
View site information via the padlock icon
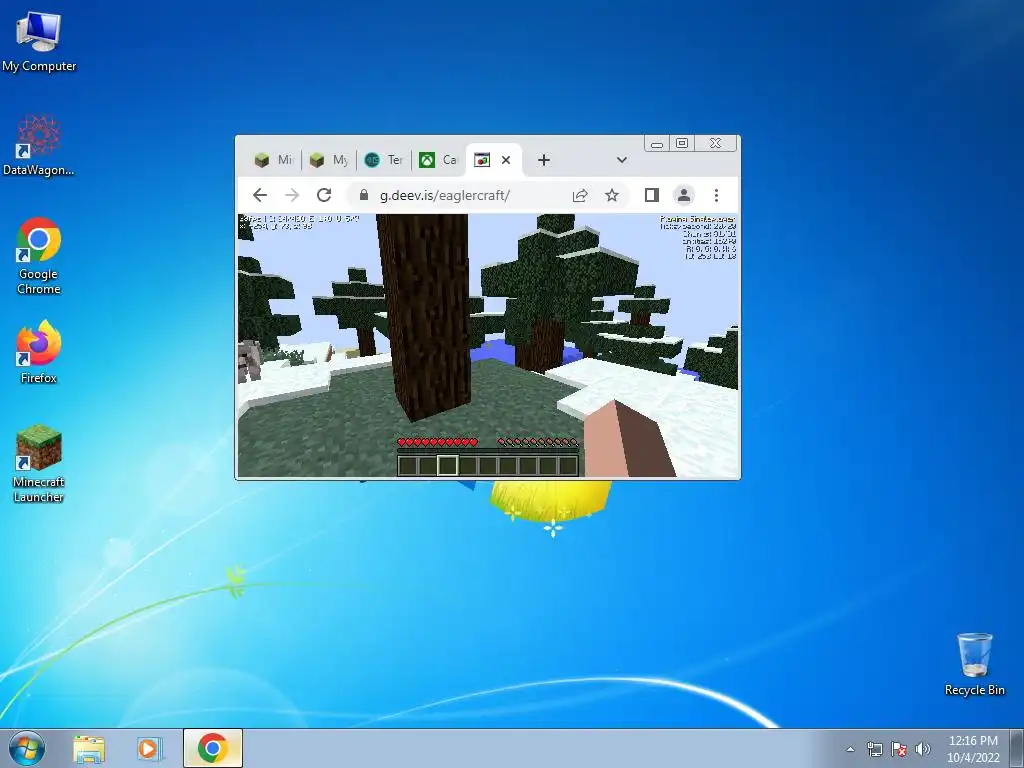[364, 195]
